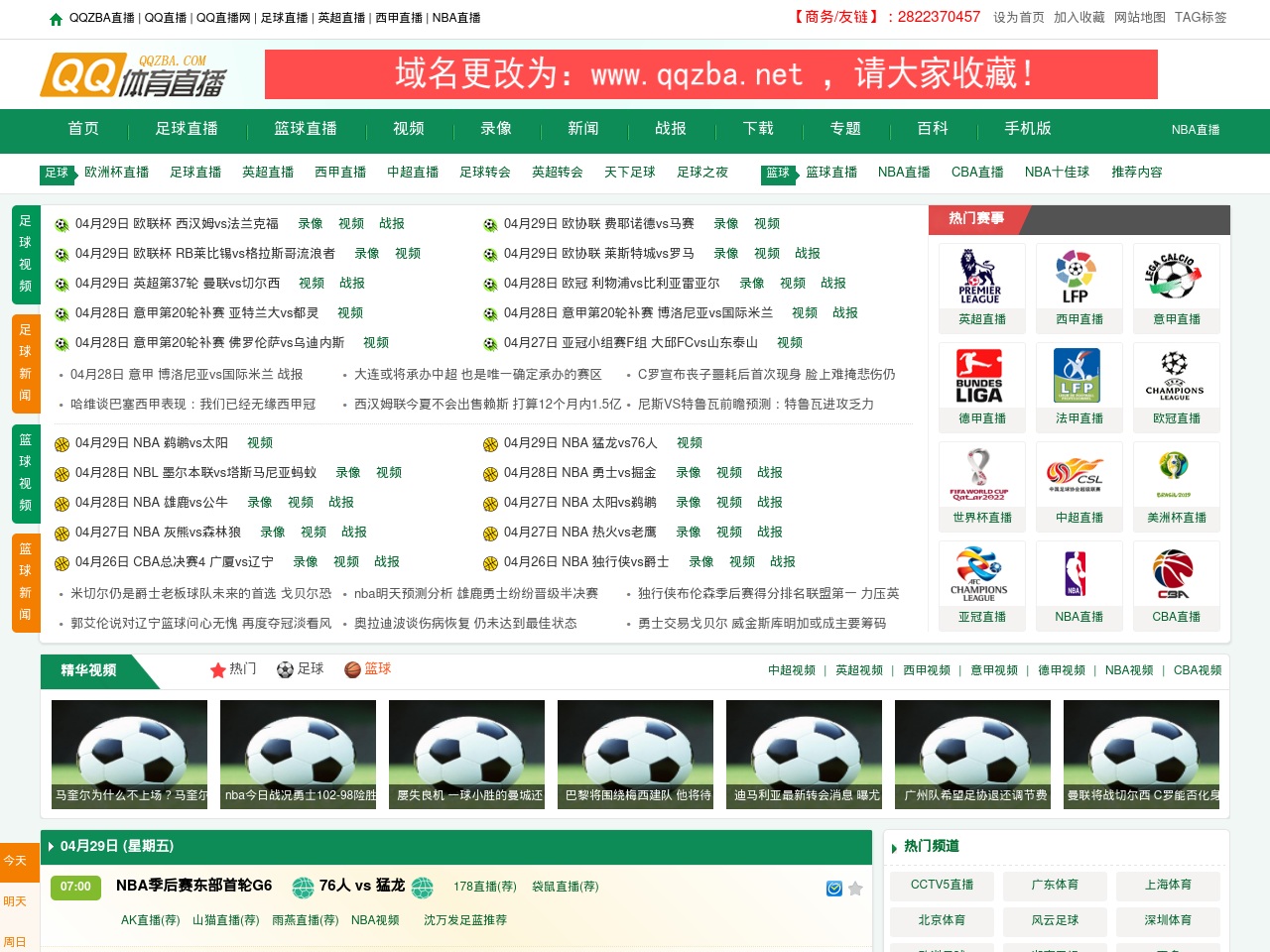The image size is (1270, 952).
Task: Open the LFP 西甲直播 logo
Action: (1079, 277)
